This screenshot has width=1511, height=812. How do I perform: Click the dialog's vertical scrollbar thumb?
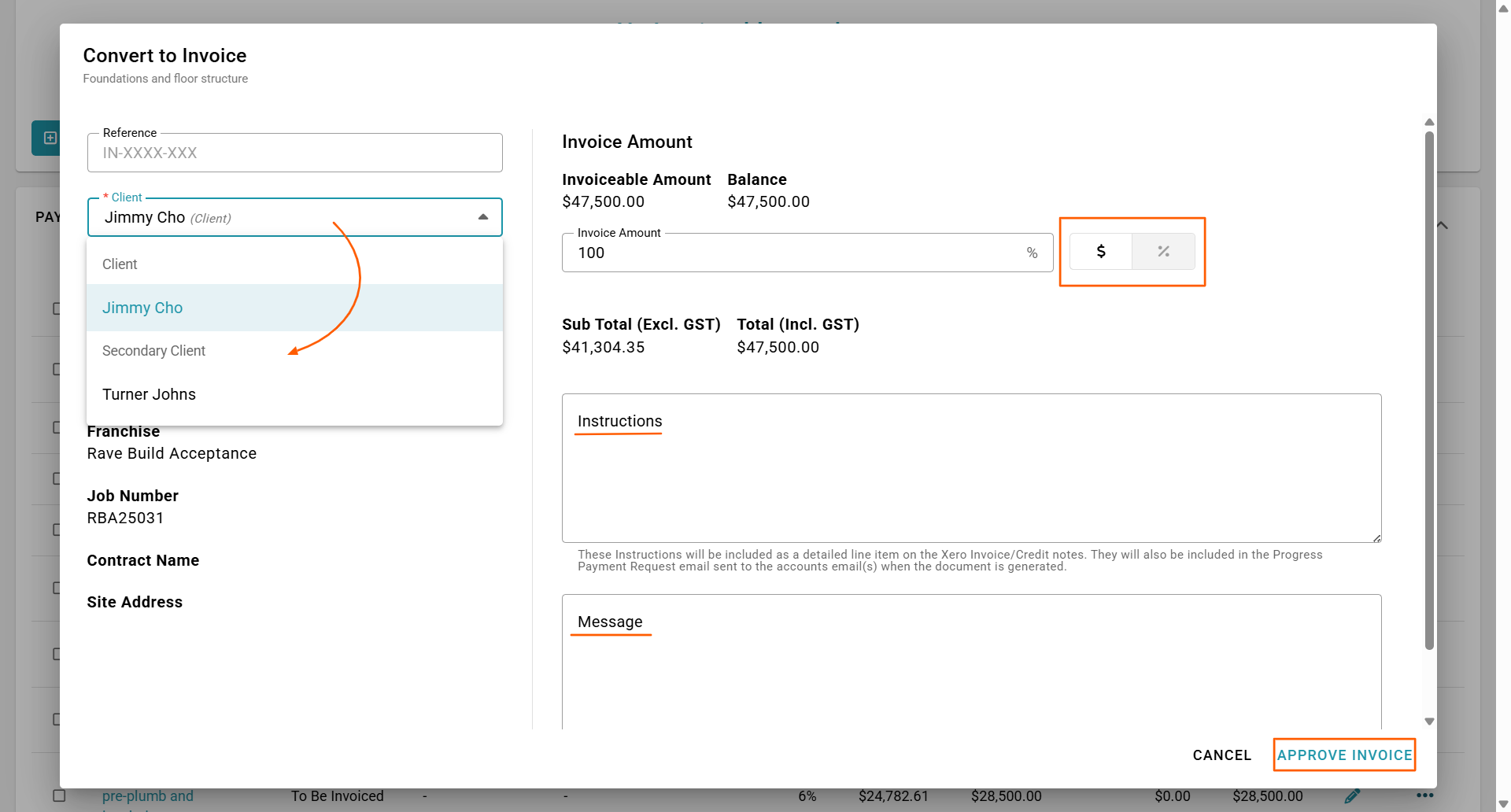click(1429, 393)
